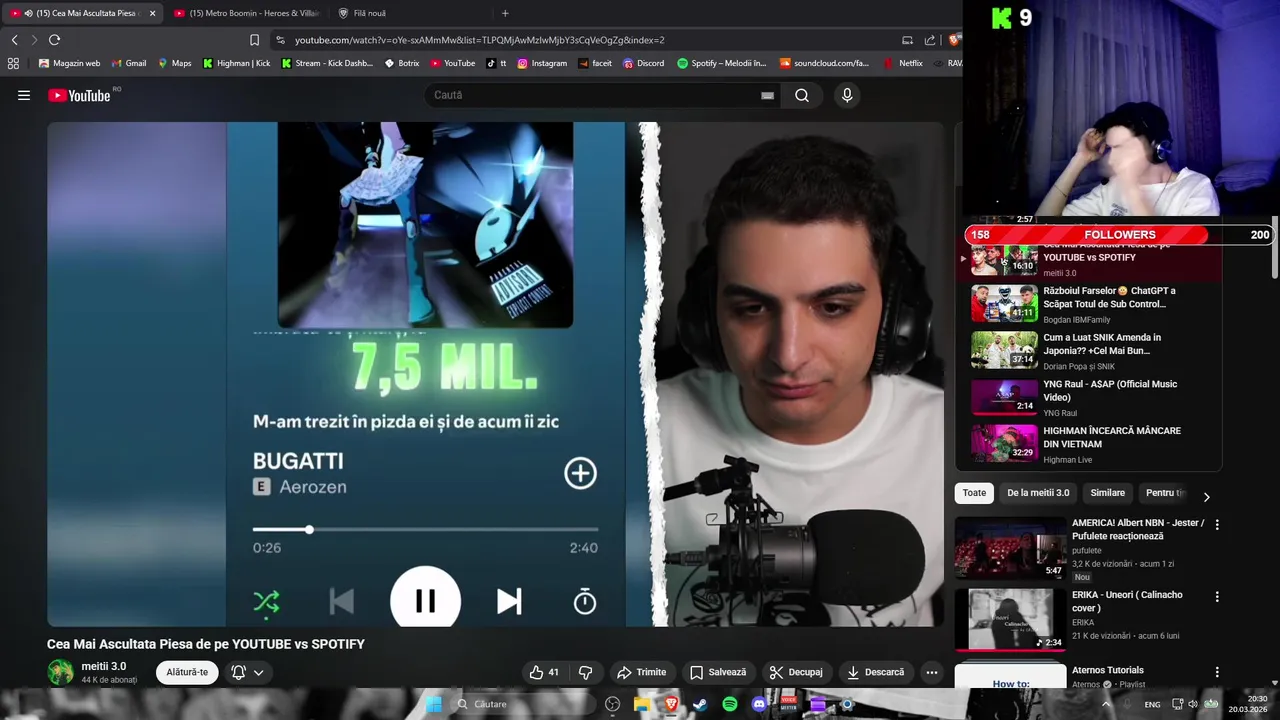Open the on-screen keyboard in search box
The height and width of the screenshot is (720, 1280).
click(767, 95)
